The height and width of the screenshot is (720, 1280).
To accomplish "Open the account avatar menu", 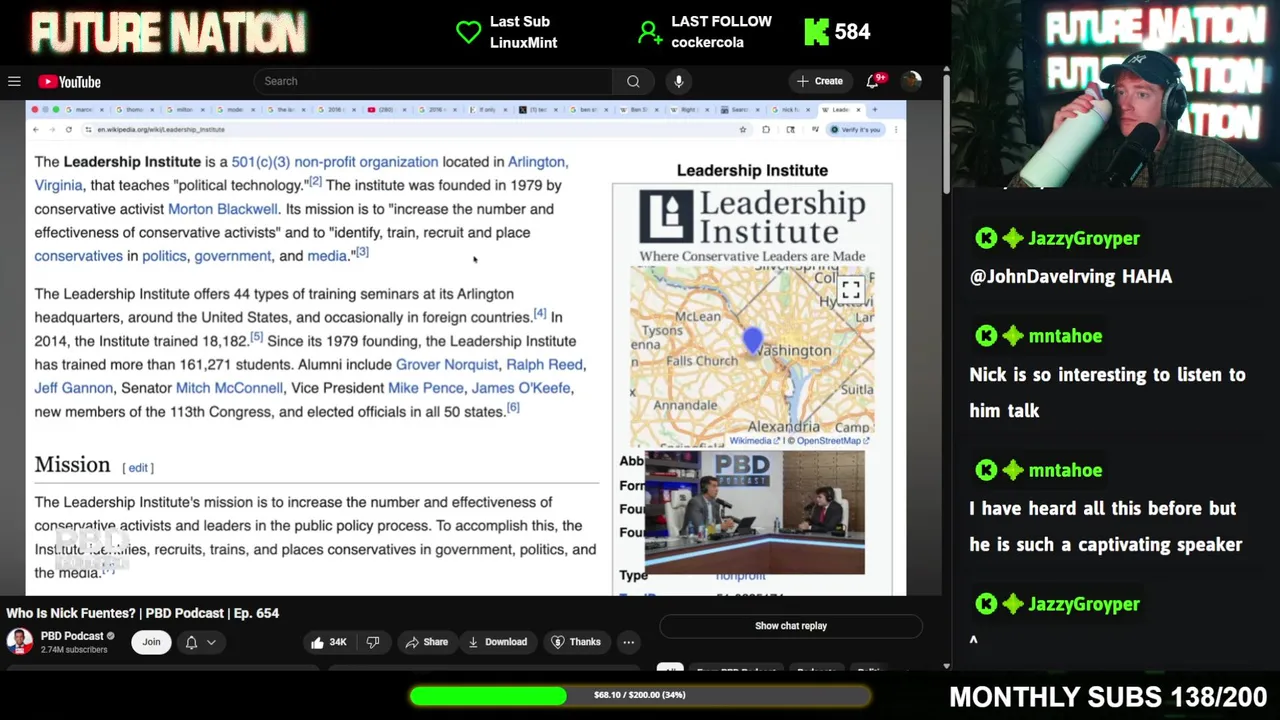I will coord(911,81).
